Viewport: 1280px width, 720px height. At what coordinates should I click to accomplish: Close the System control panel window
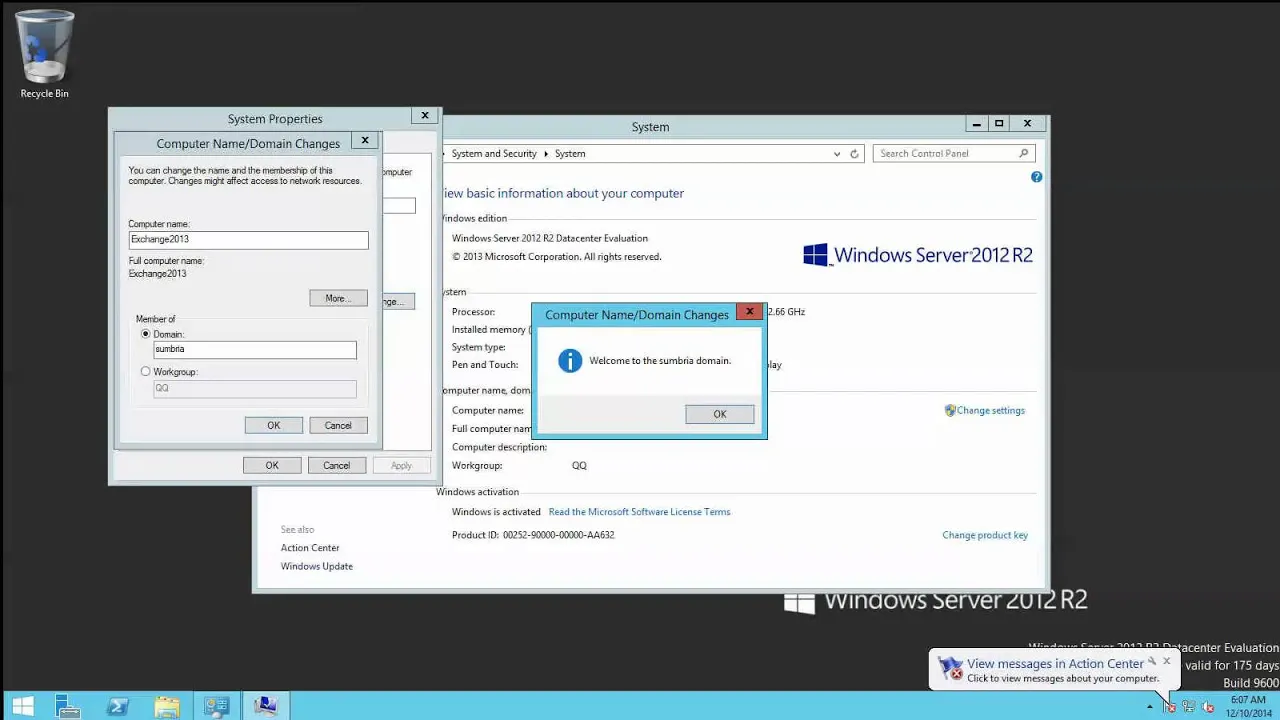click(x=1027, y=124)
